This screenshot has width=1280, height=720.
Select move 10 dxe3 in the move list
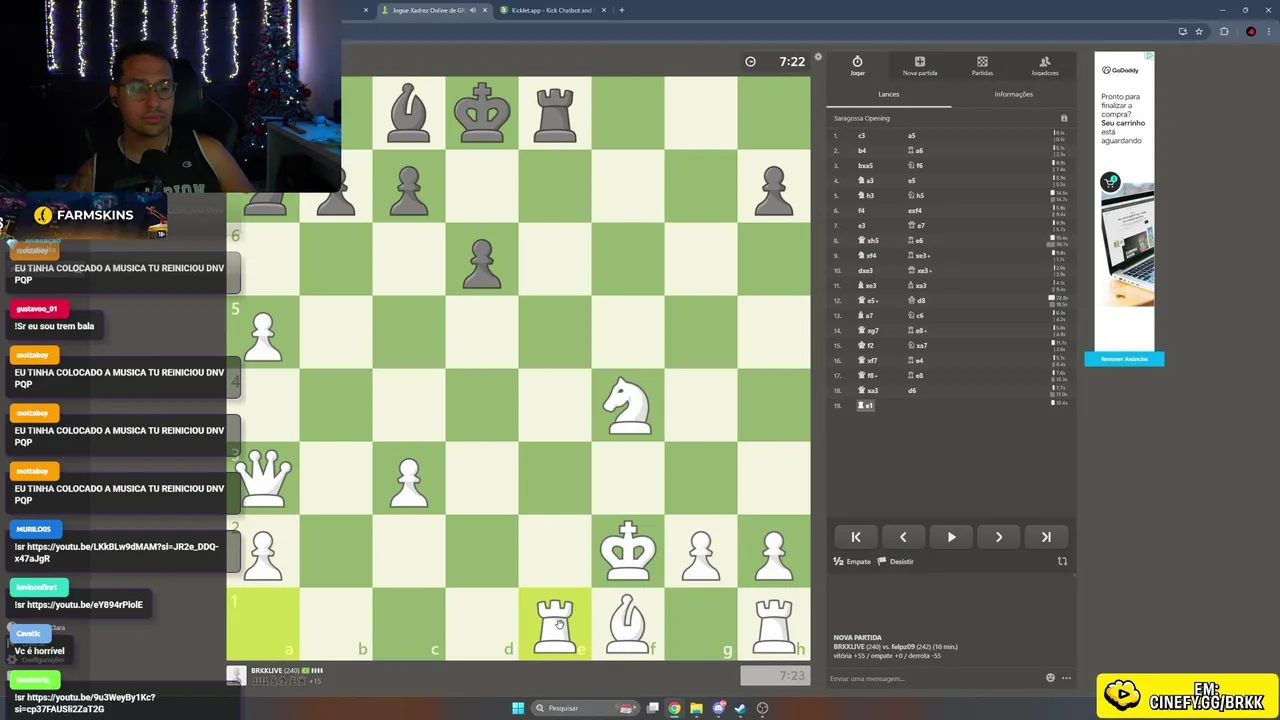click(865, 271)
